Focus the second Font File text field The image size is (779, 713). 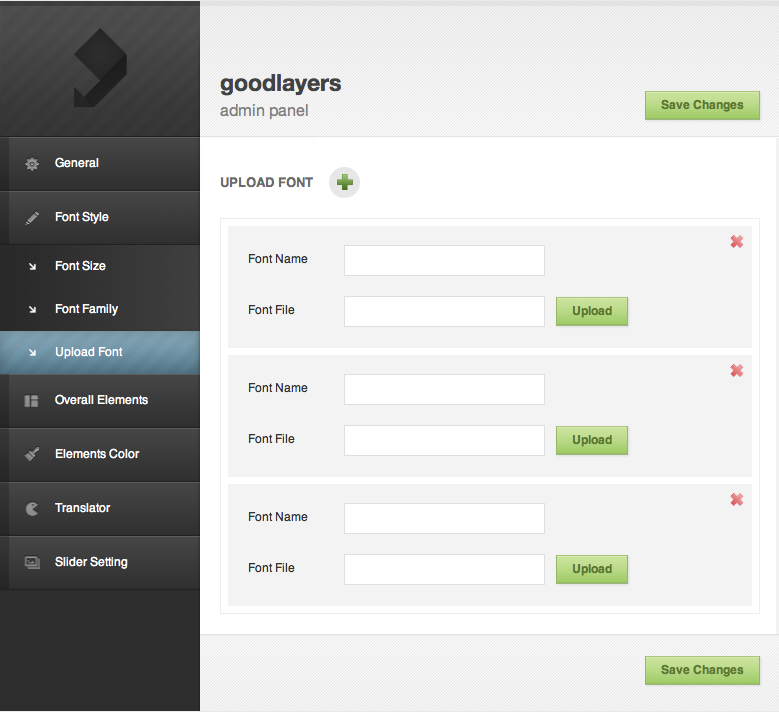coord(444,440)
